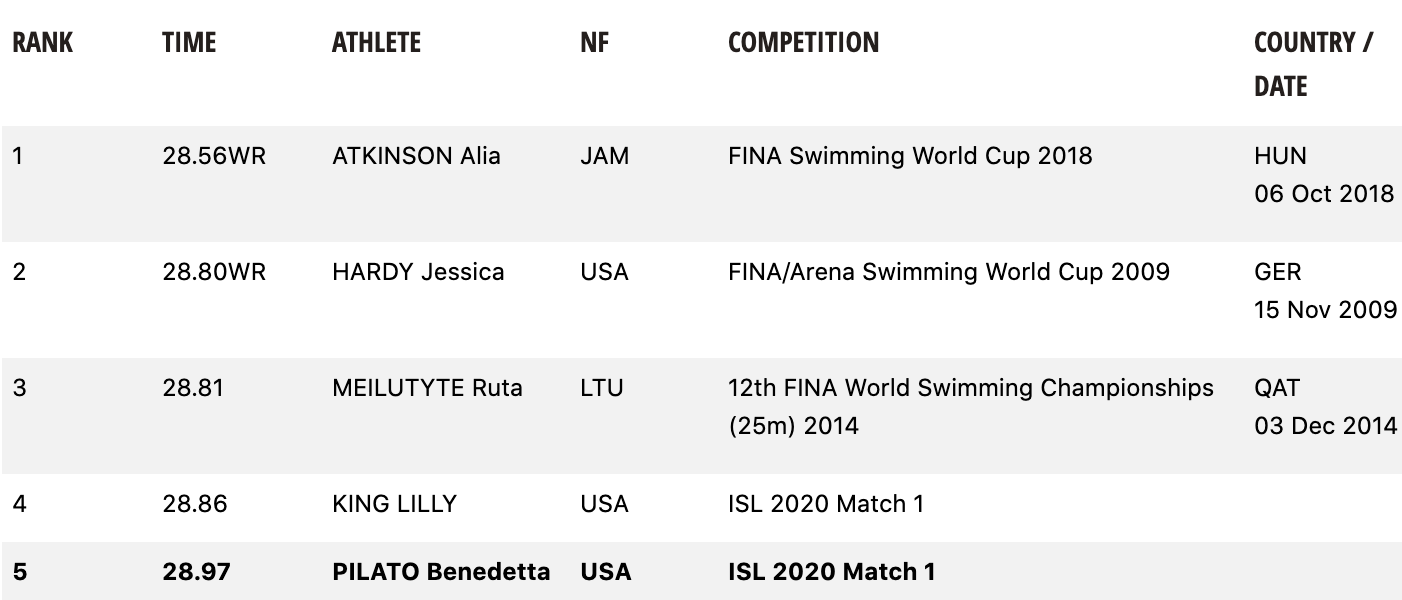Image resolution: width=1402 pixels, height=600 pixels.
Task: Click KING LILLY athlete name
Action: (394, 504)
